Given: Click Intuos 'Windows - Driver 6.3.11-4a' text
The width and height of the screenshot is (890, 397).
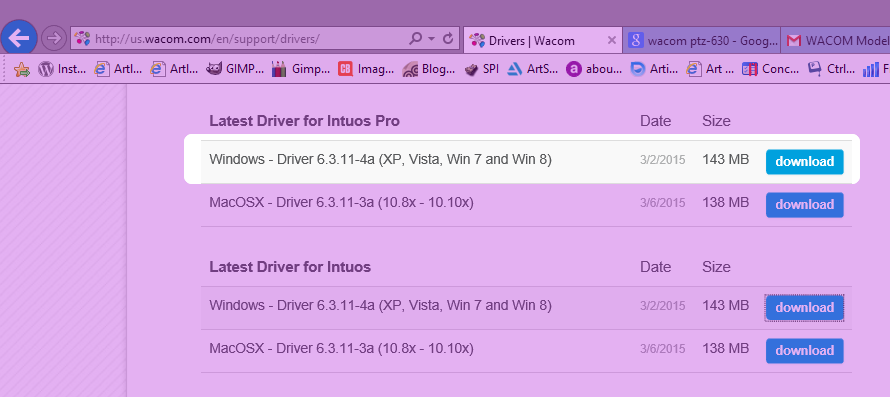Looking at the screenshot, I should click(x=380, y=306).
